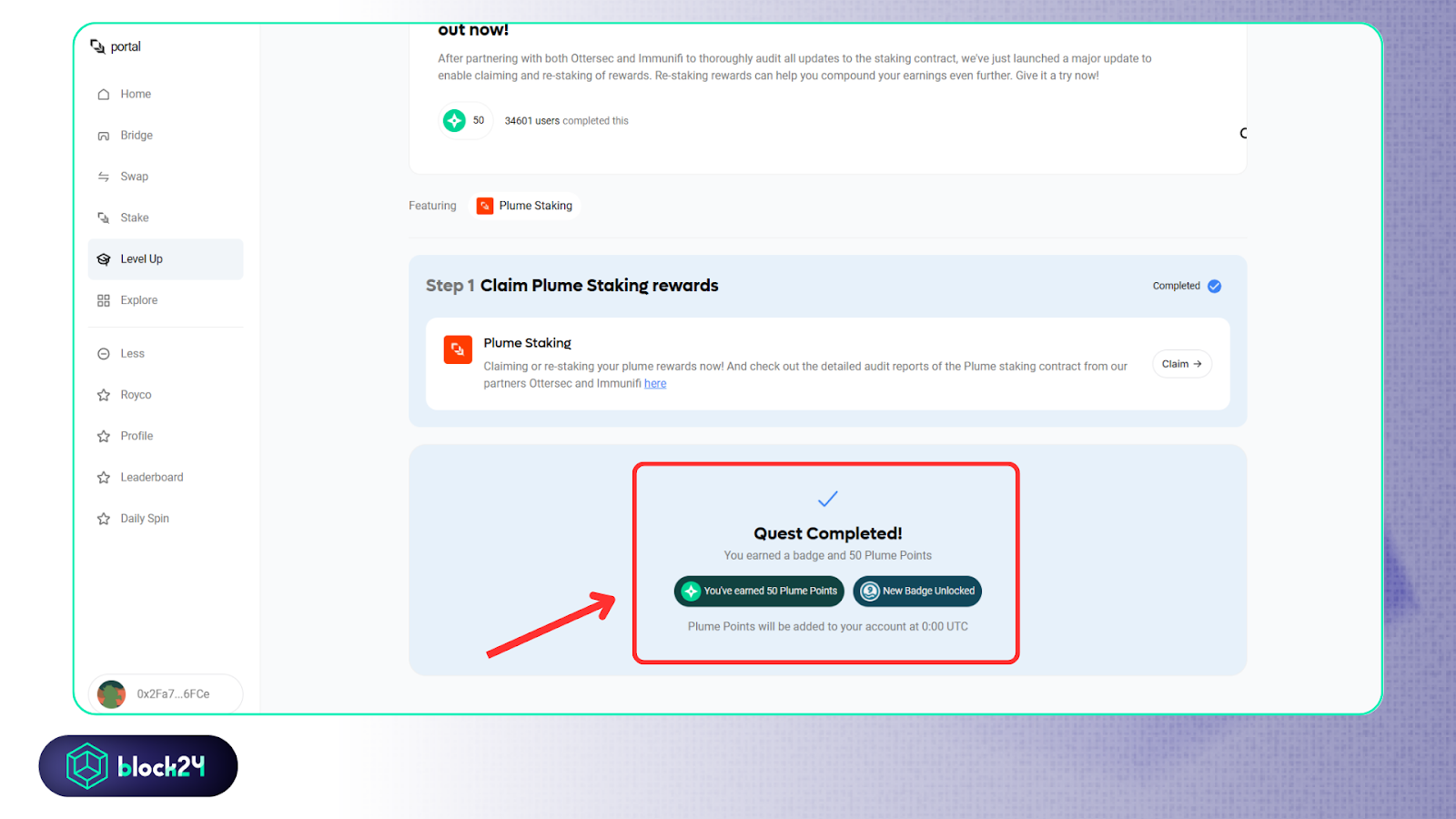1456x819 pixels.
Task: Click 'You've earned 50 Plume Points' badge
Action: (x=759, y=591)
